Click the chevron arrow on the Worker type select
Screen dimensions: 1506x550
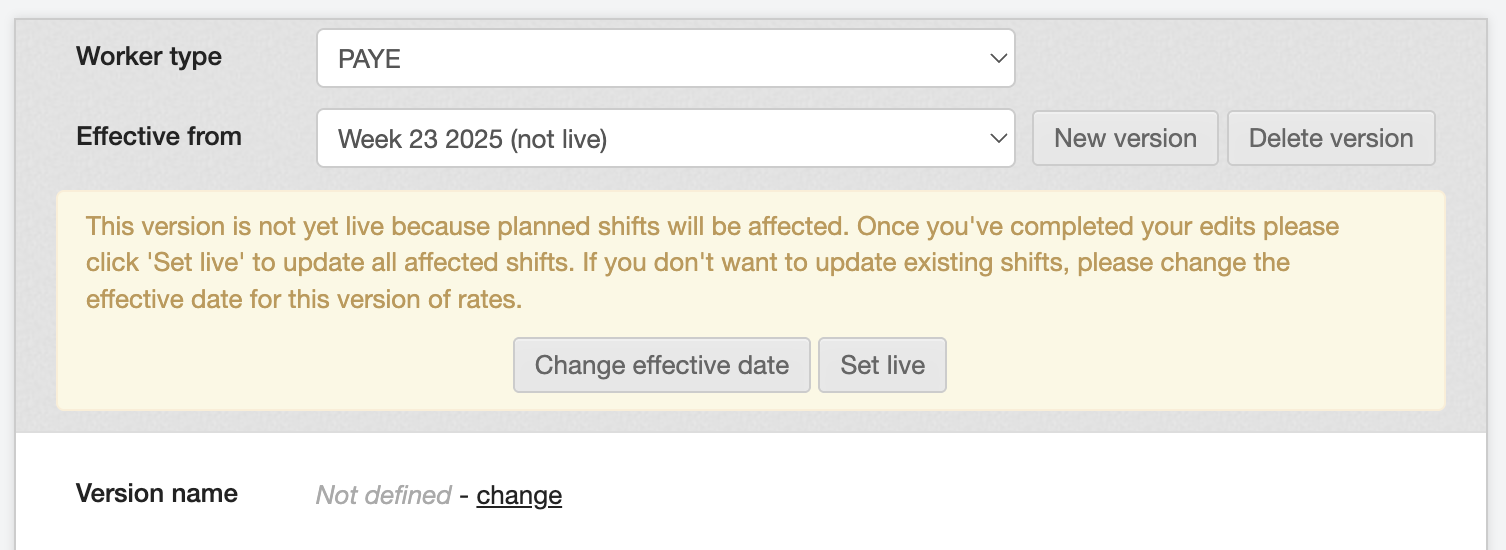pos(997,58)
